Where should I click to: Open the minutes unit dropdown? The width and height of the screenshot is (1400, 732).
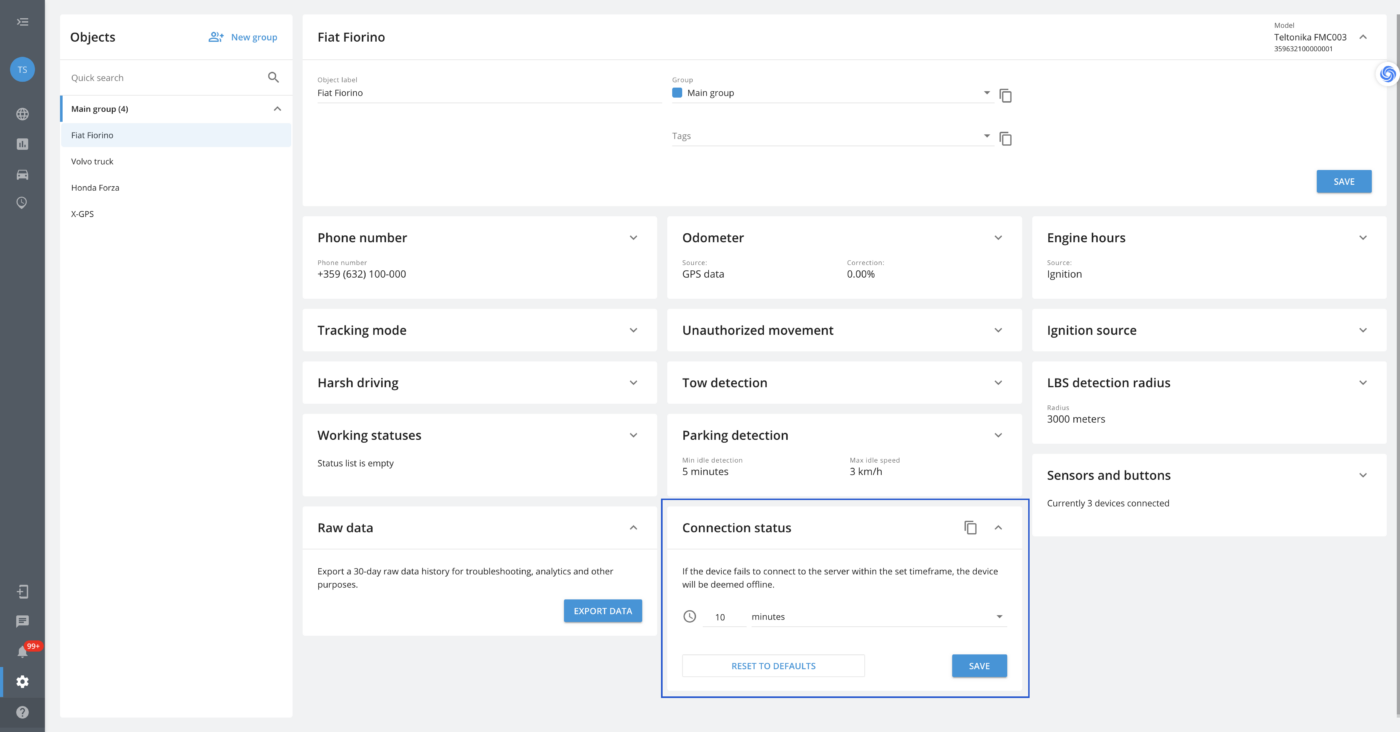pos(997,616)
